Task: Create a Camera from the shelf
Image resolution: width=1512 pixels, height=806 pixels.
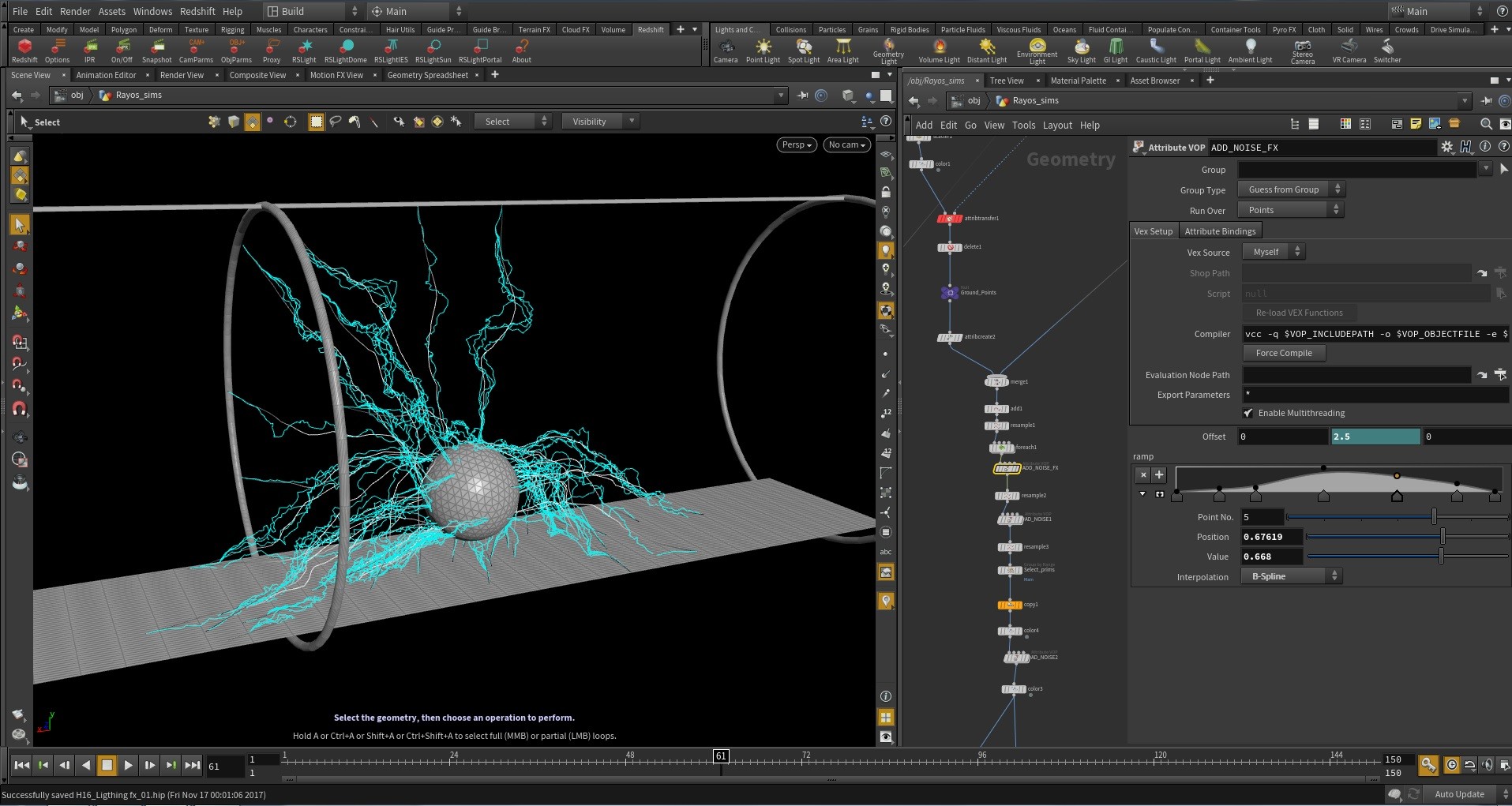Action: [725, 47]
